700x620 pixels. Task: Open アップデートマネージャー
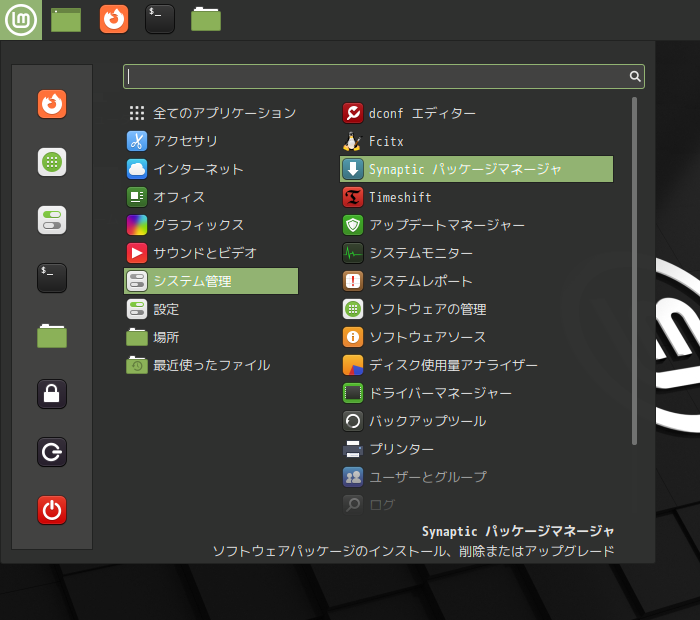click(x=476, y=225)
